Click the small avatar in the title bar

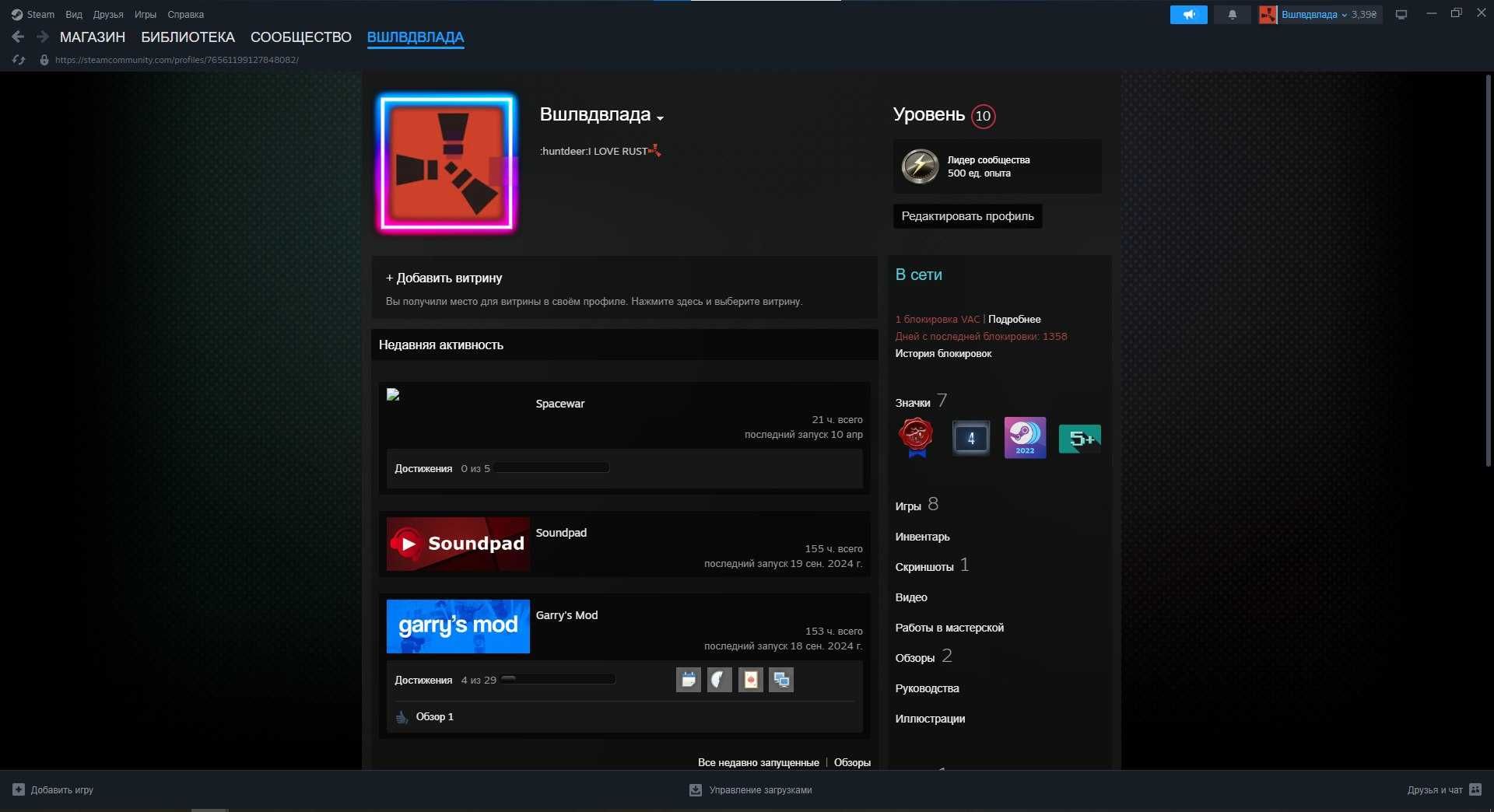click(x=1268, y=15)
